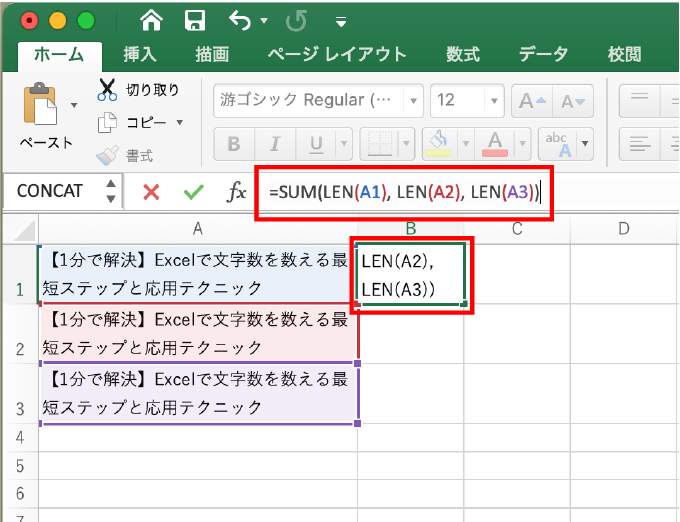Expand the font color options arrow
This screenshot has width=680, height=522.
tap(523, 143)
